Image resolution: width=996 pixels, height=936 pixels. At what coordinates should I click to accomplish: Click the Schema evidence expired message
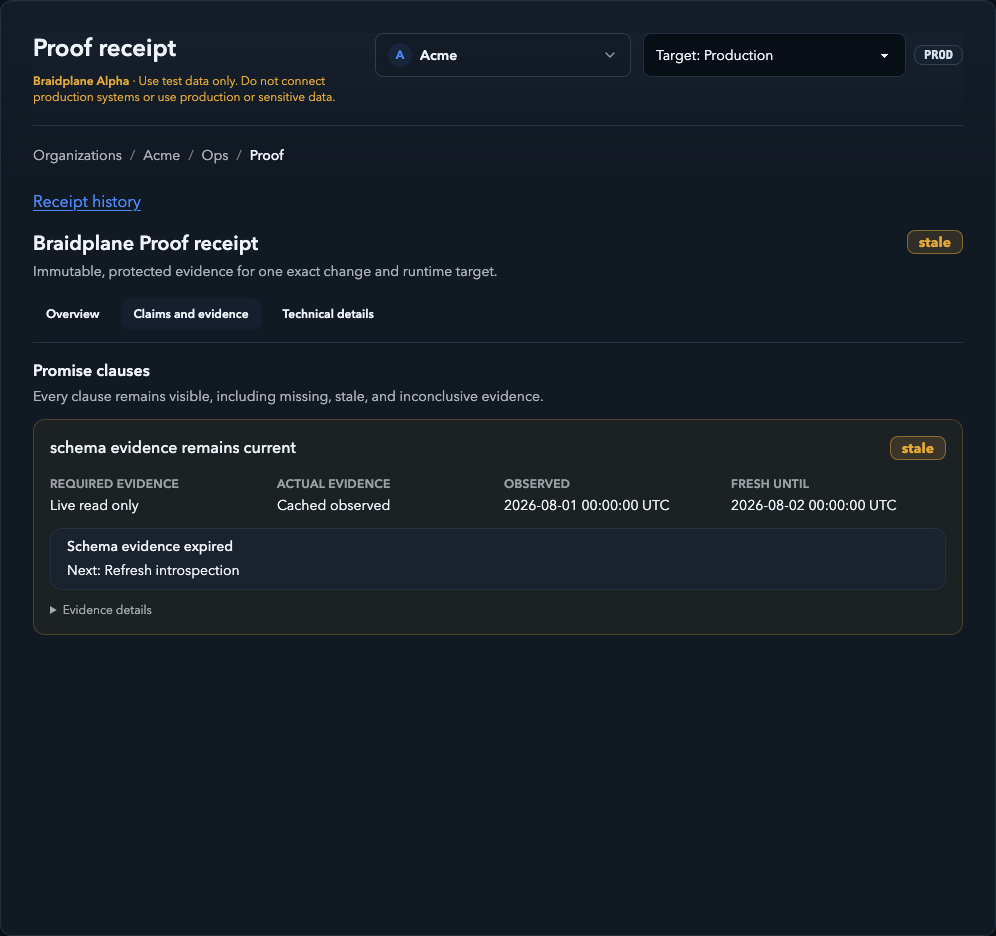[x=150, y=547]
